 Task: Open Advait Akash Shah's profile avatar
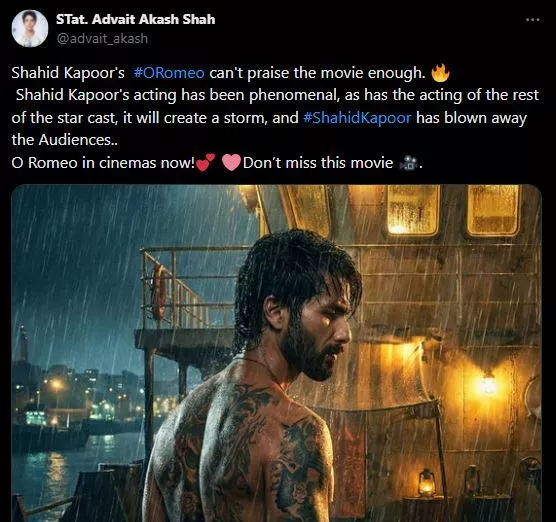30,28
